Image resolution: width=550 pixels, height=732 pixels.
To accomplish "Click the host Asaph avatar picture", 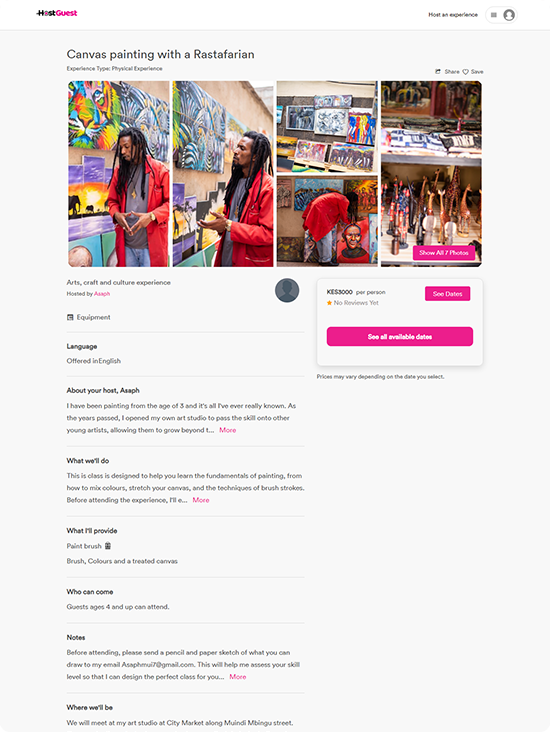I will pyautogui.click(x=287, y=290).
